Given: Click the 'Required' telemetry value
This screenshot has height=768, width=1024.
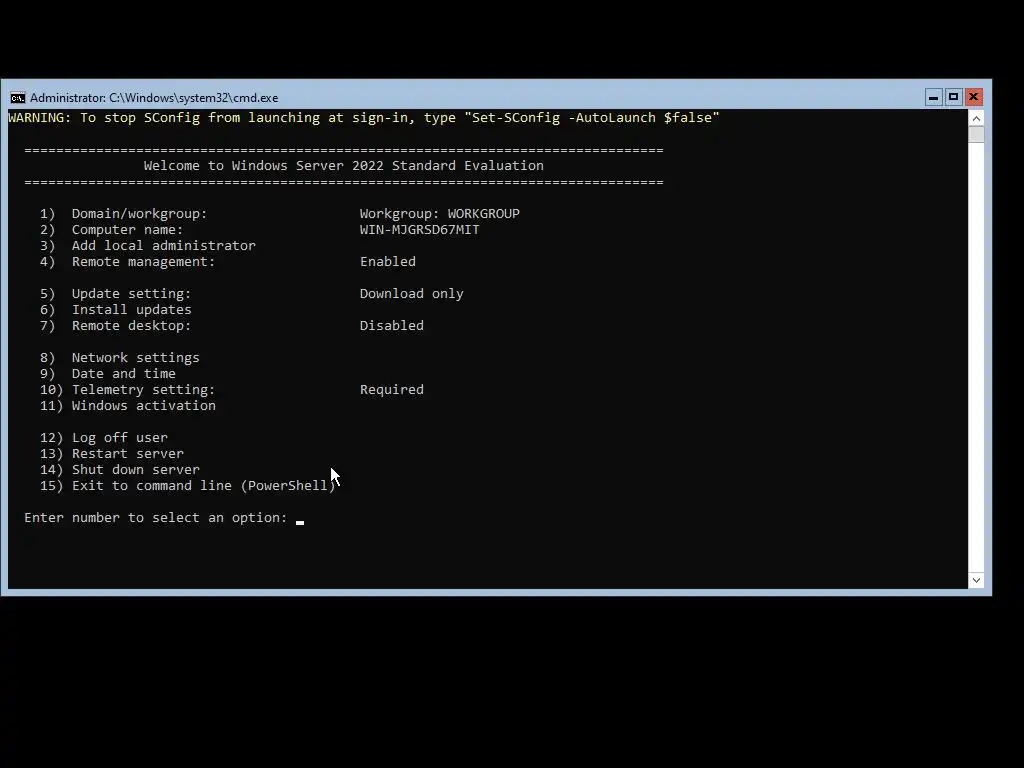Looking at the screenshot, I should (x=391, y=390).
